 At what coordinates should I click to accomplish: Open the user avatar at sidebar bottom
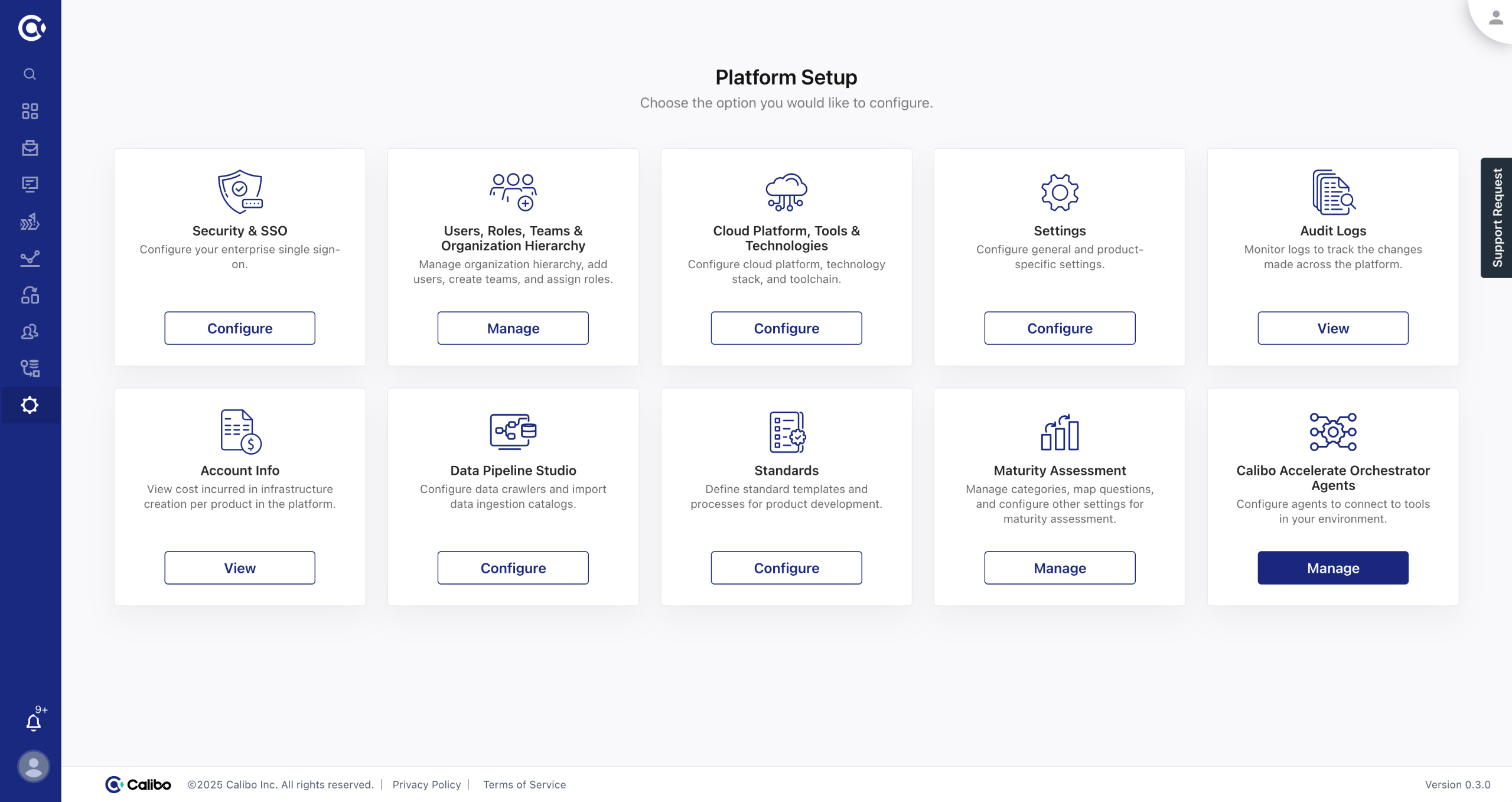(x=34, y=767)
